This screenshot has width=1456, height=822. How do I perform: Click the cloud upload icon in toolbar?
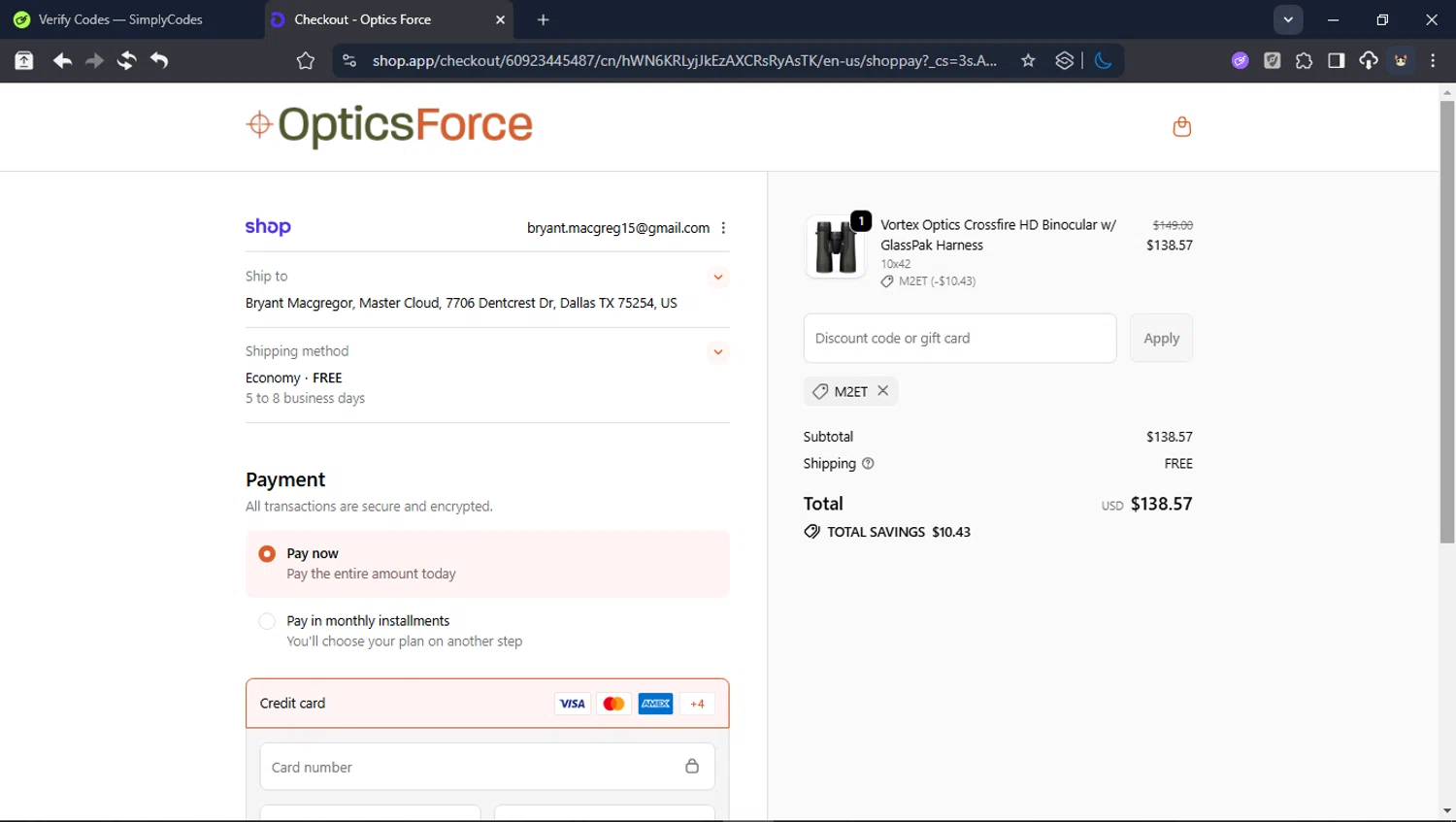[x=1368, y=61]
